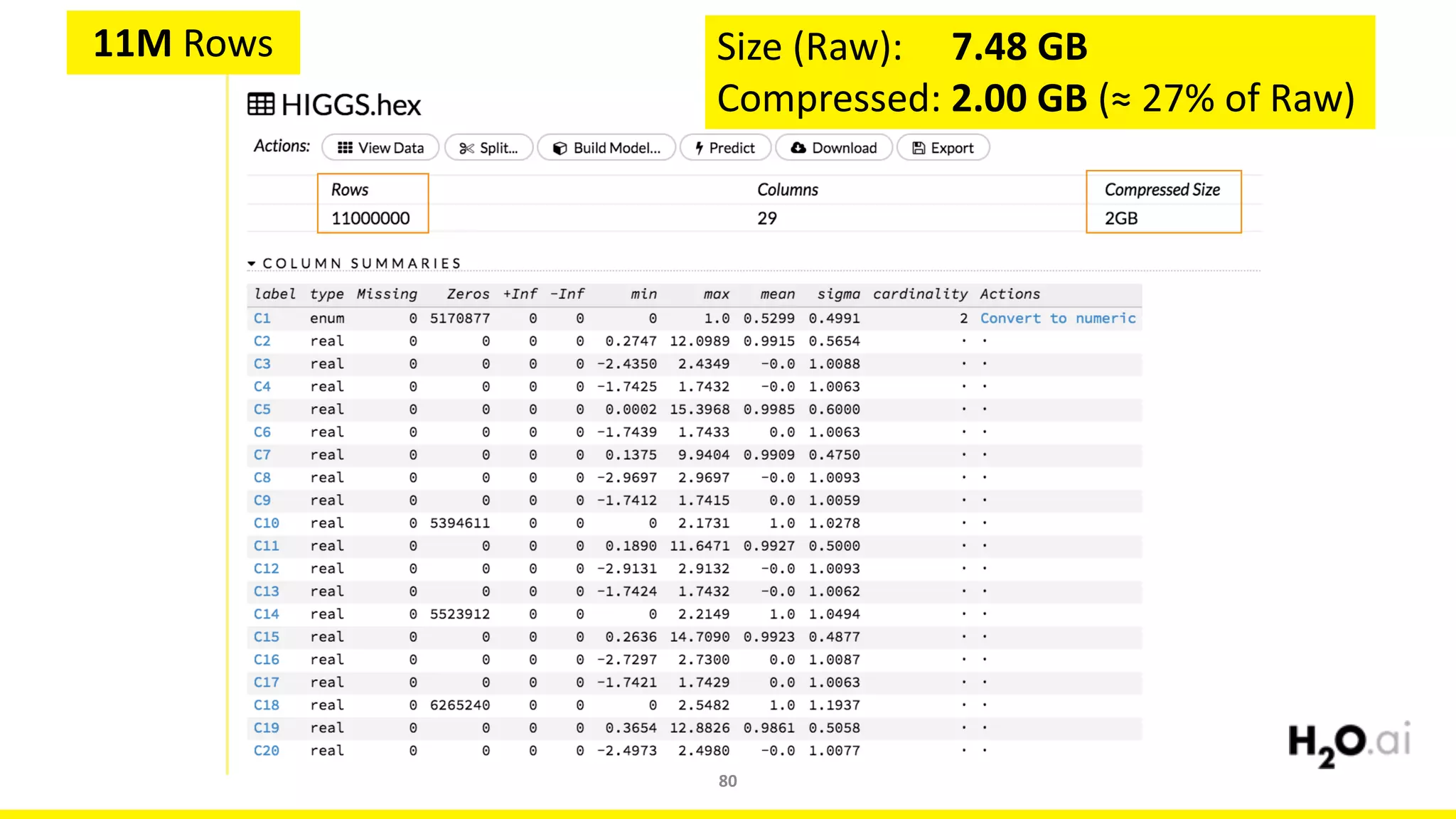Viewport: 1456px width, 819px height.
Task: Open column C20 link
Action: [x=267, y=751]
